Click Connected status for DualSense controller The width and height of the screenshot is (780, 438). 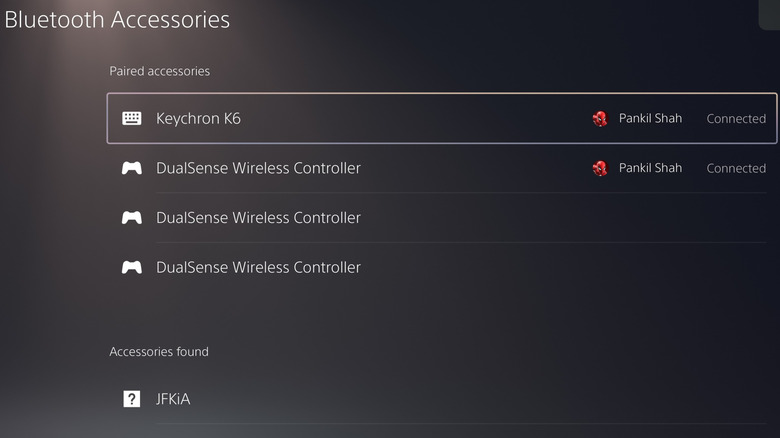coord(736,168)
